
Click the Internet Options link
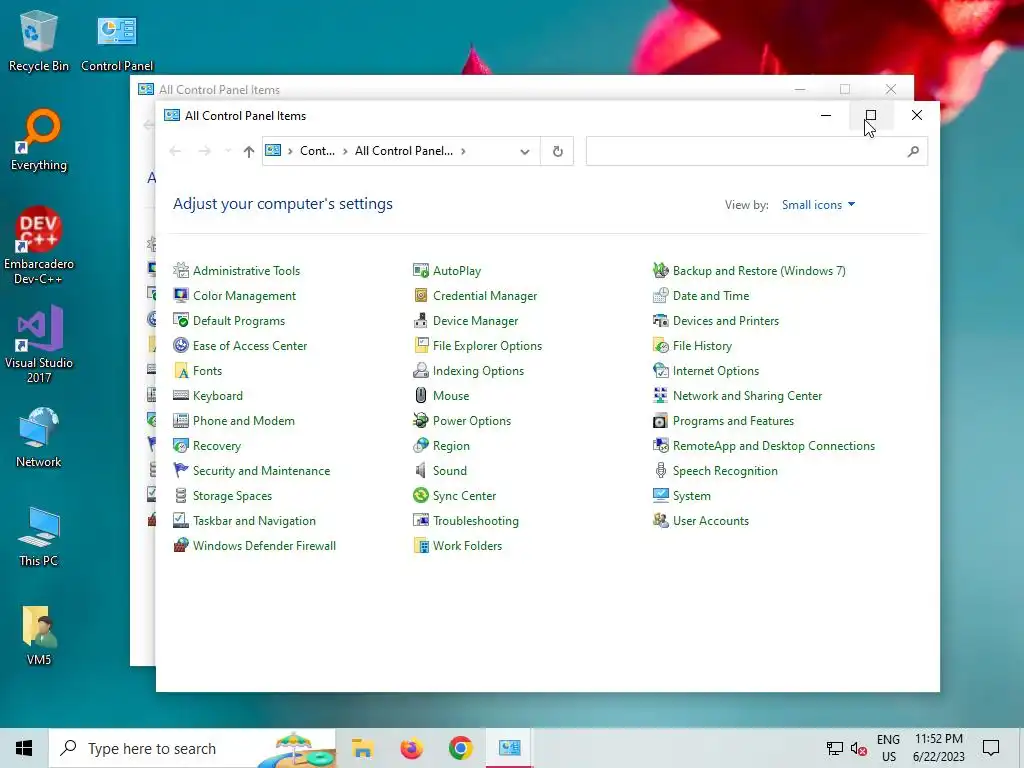pos(716,370)
